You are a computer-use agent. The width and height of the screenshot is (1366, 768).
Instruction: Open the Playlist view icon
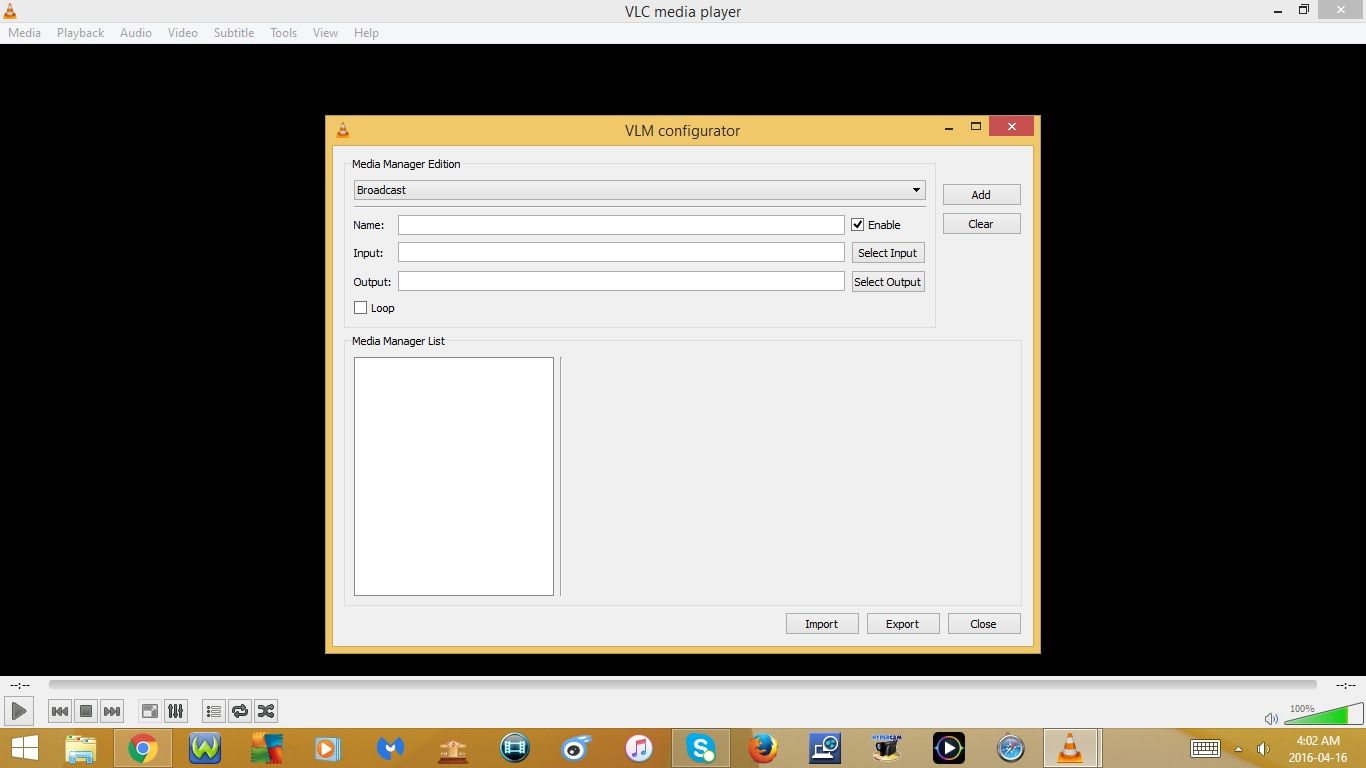coord(213,710)
